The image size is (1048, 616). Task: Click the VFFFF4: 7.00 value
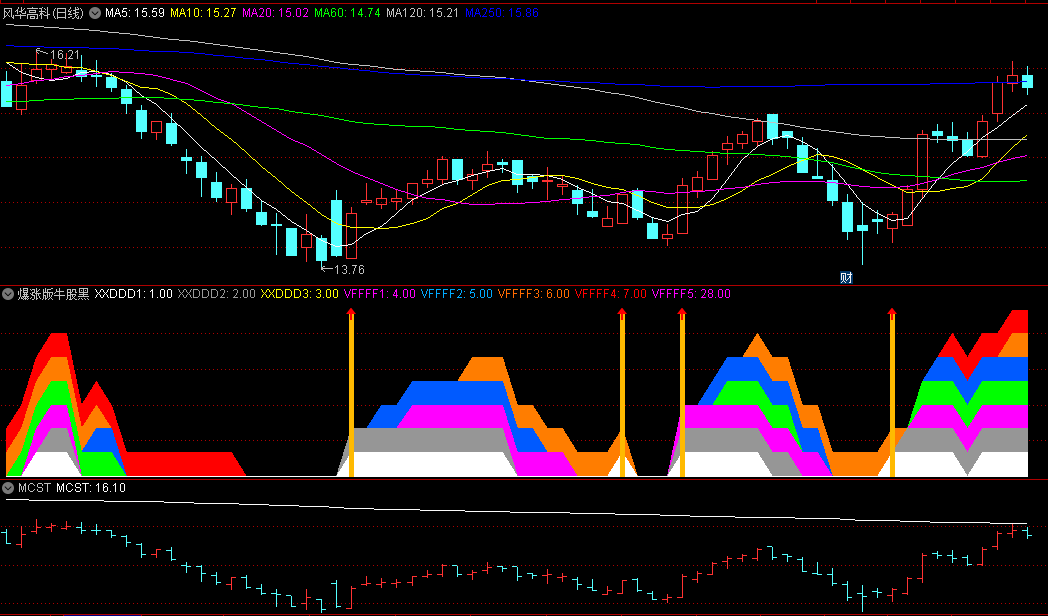point(611,294)
